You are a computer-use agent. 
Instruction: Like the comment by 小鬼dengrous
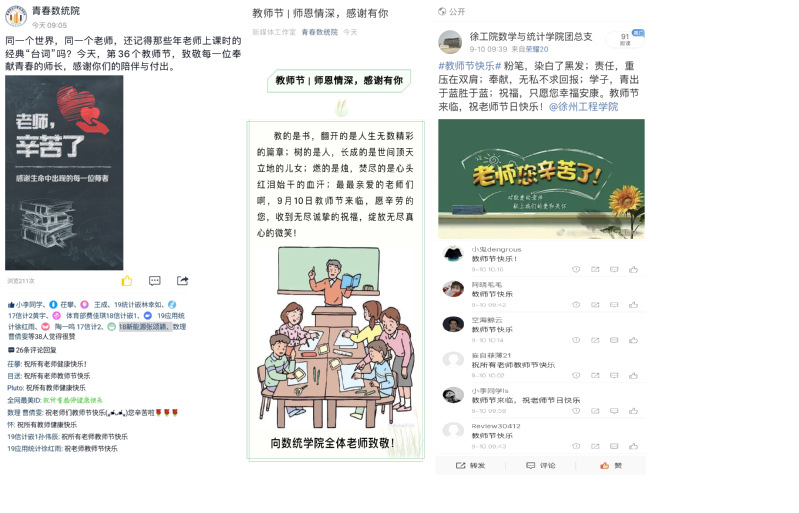[x=633, y=269]
